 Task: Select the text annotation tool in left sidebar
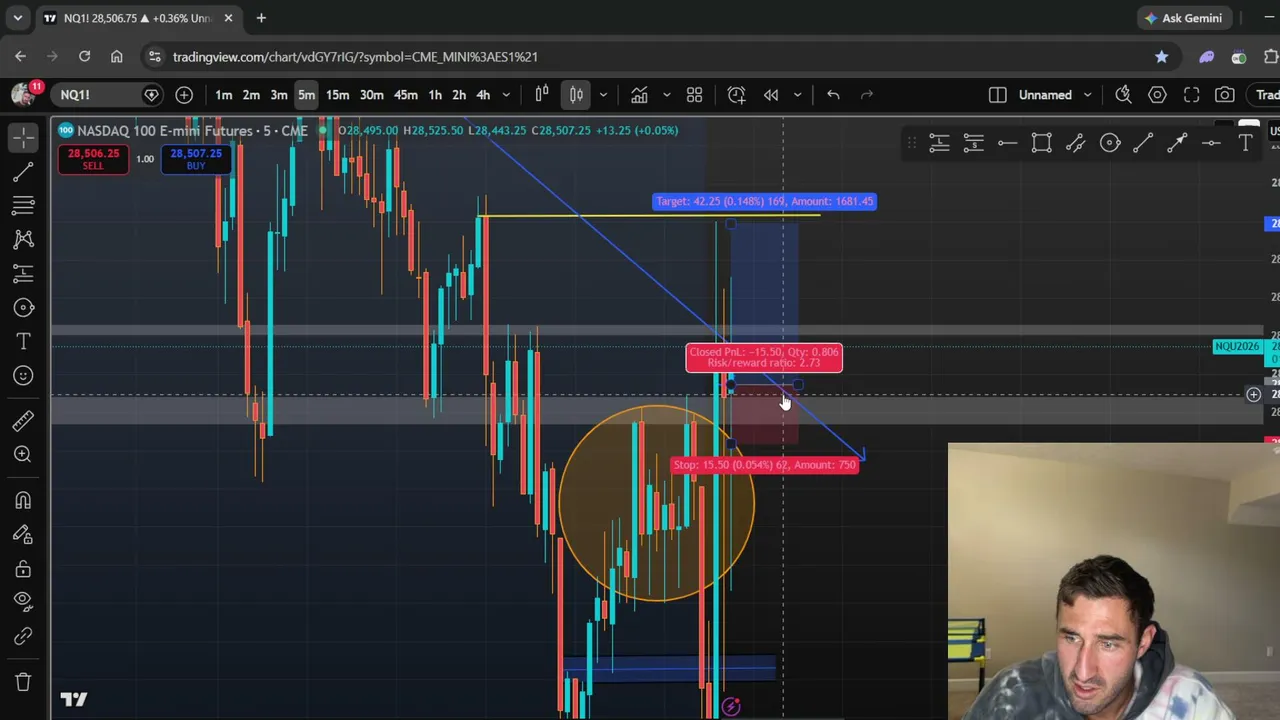[x=23, y=341]
